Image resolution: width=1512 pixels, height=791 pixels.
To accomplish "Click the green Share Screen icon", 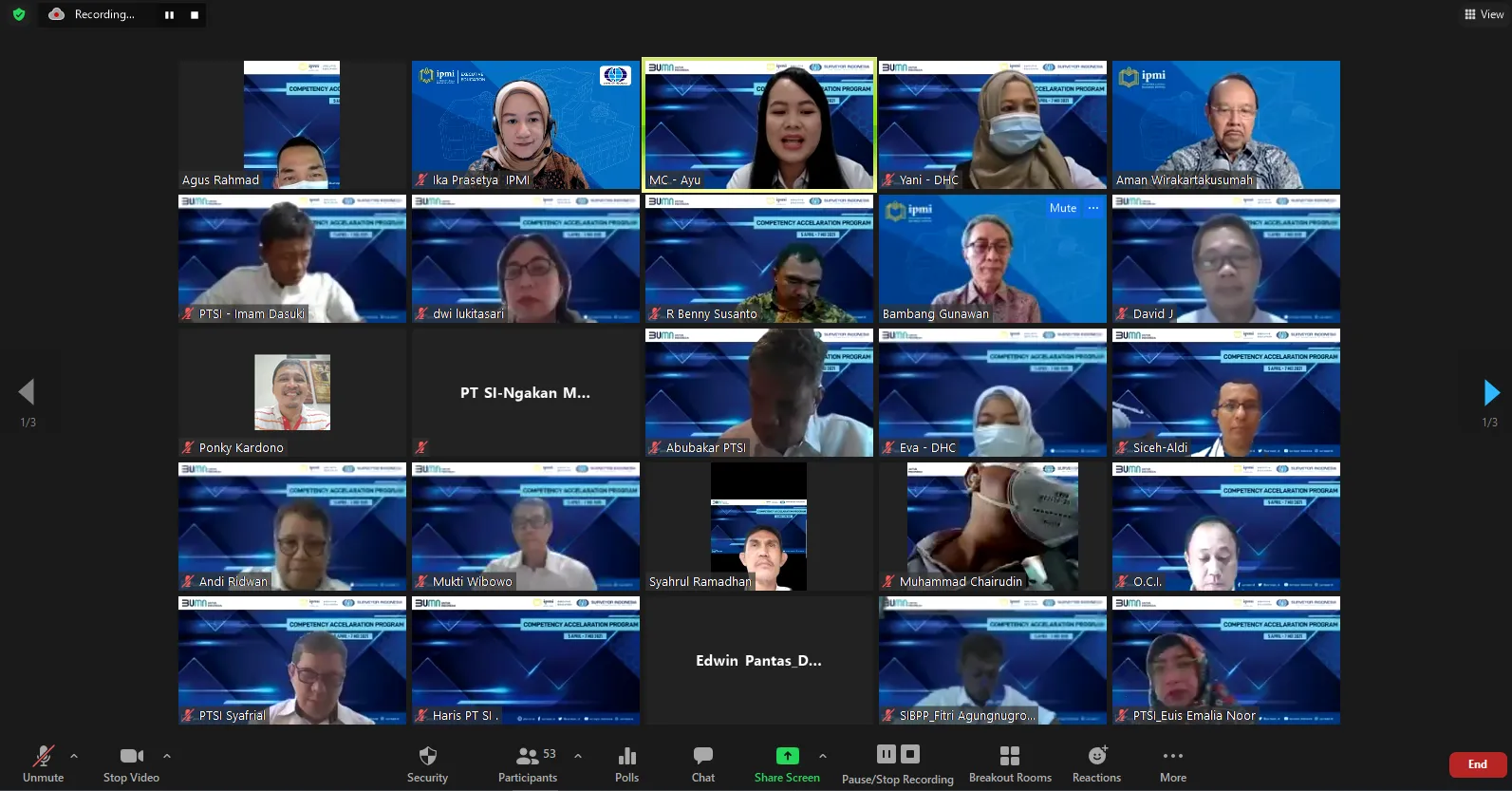I will 788,756.
